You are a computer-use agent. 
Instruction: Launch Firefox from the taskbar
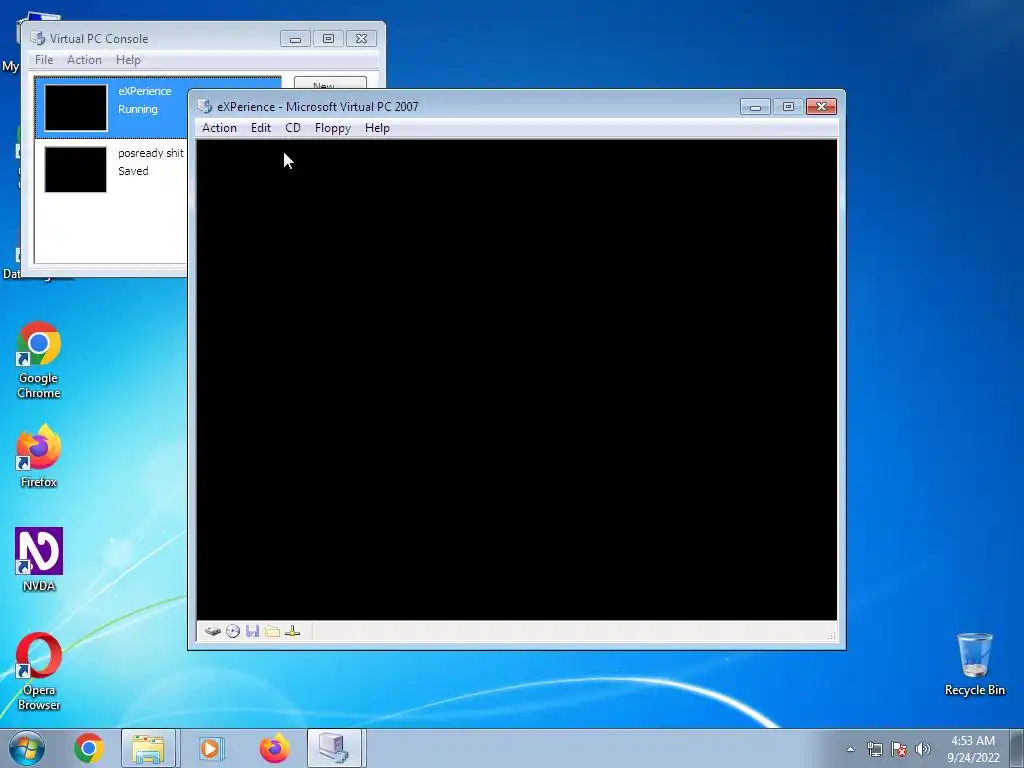pyautogui.click(x=274, y=748)
